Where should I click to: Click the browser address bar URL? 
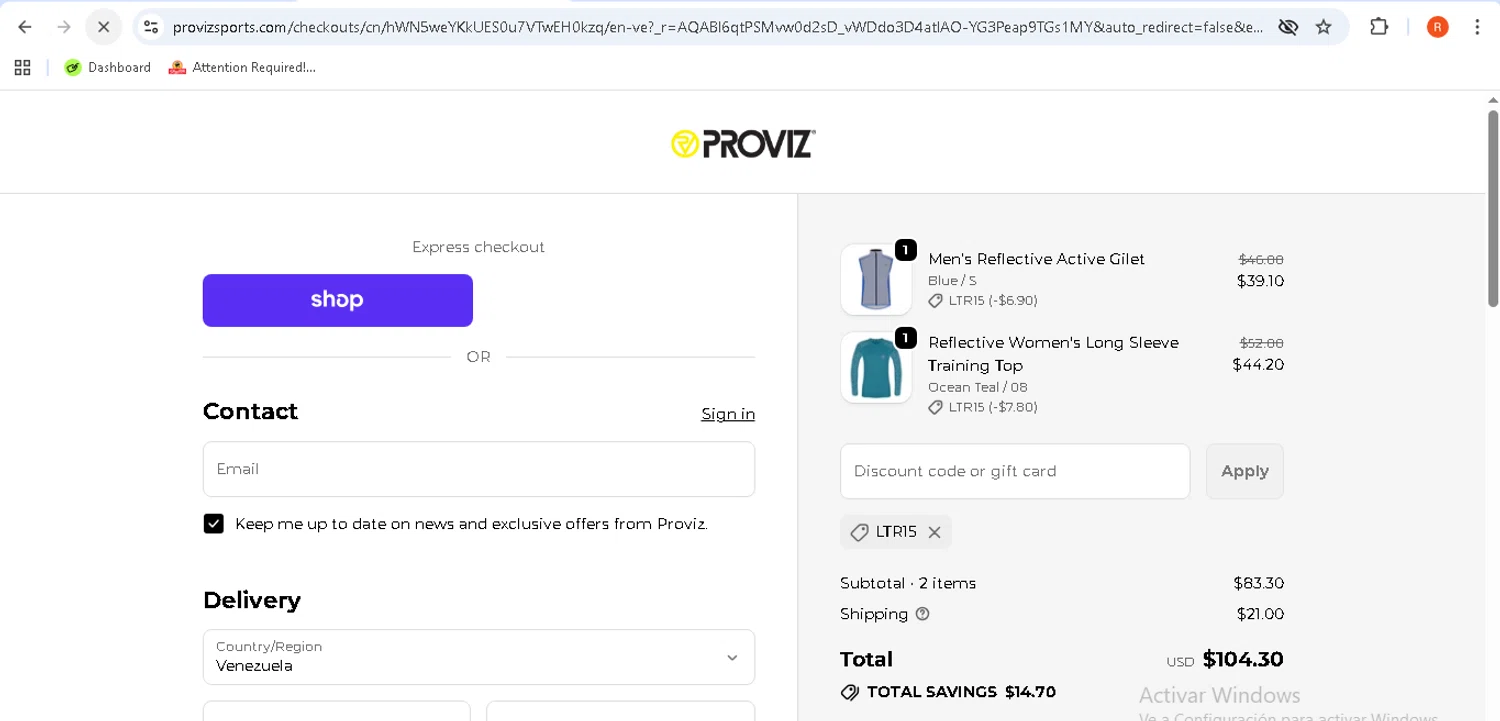717,27
